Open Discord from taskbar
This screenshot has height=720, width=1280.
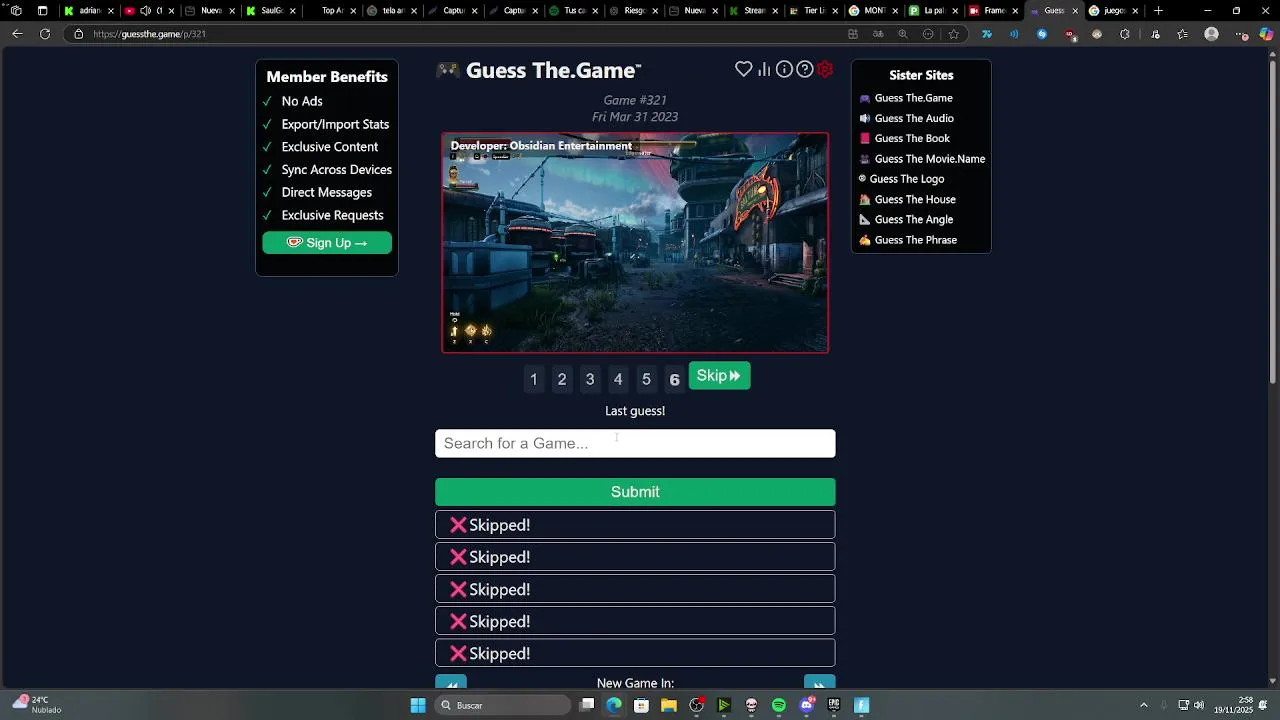807,705
